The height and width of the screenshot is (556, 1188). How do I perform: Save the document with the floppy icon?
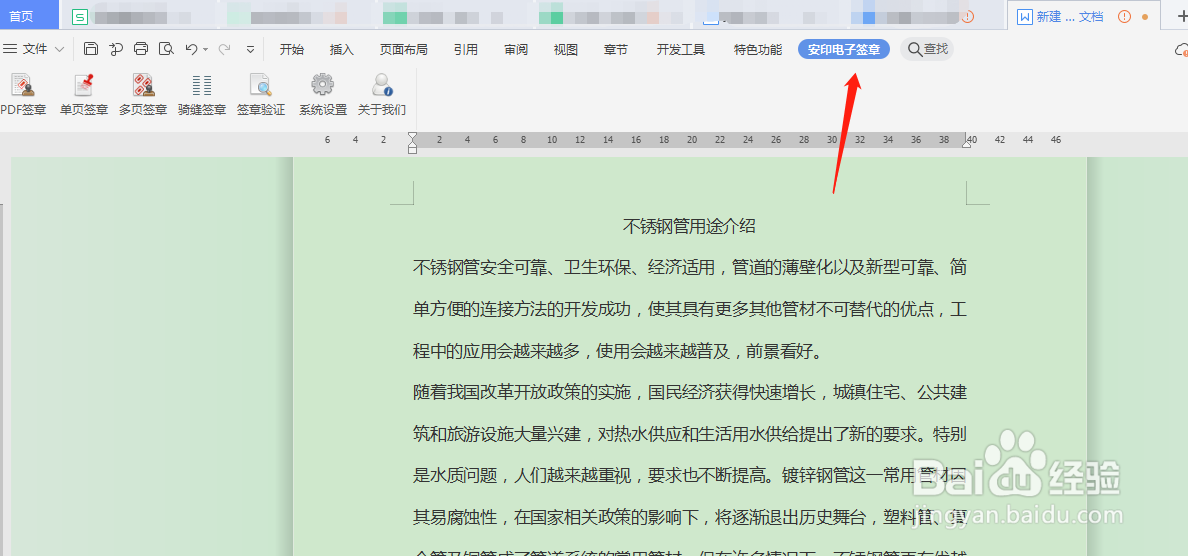point(91,49)
